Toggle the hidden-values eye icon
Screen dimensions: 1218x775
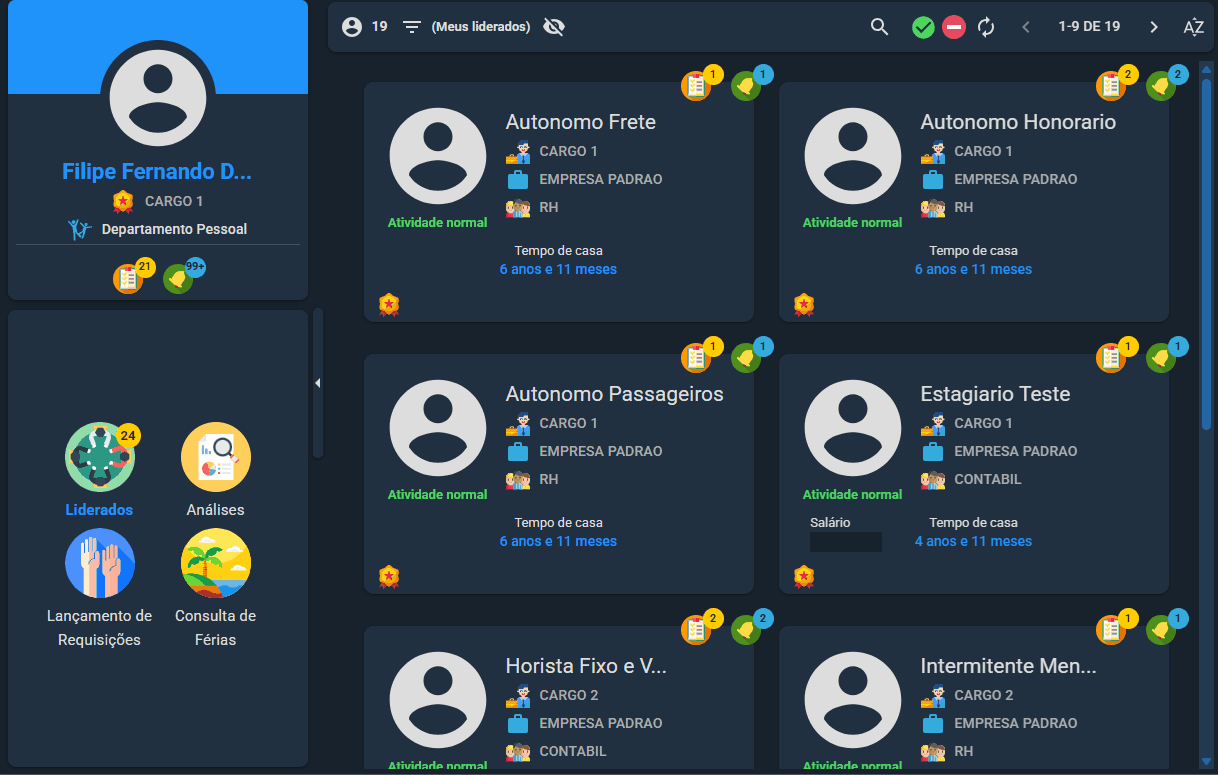coord(553,27)
